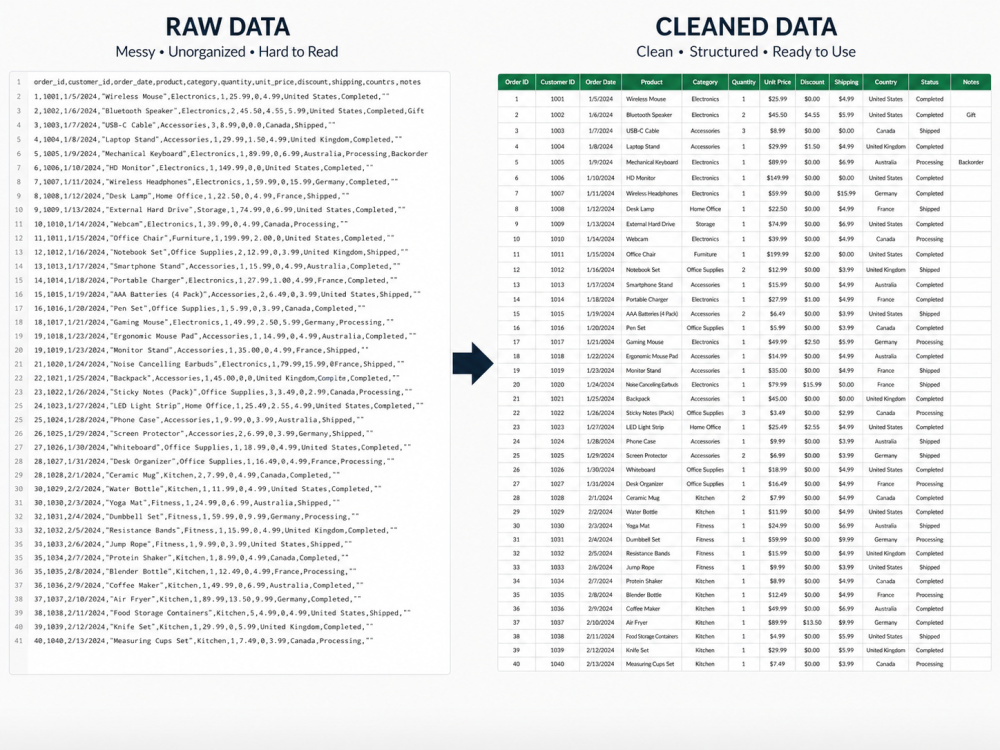Click raw data line containing "Knife Set"

pos(203,627)
